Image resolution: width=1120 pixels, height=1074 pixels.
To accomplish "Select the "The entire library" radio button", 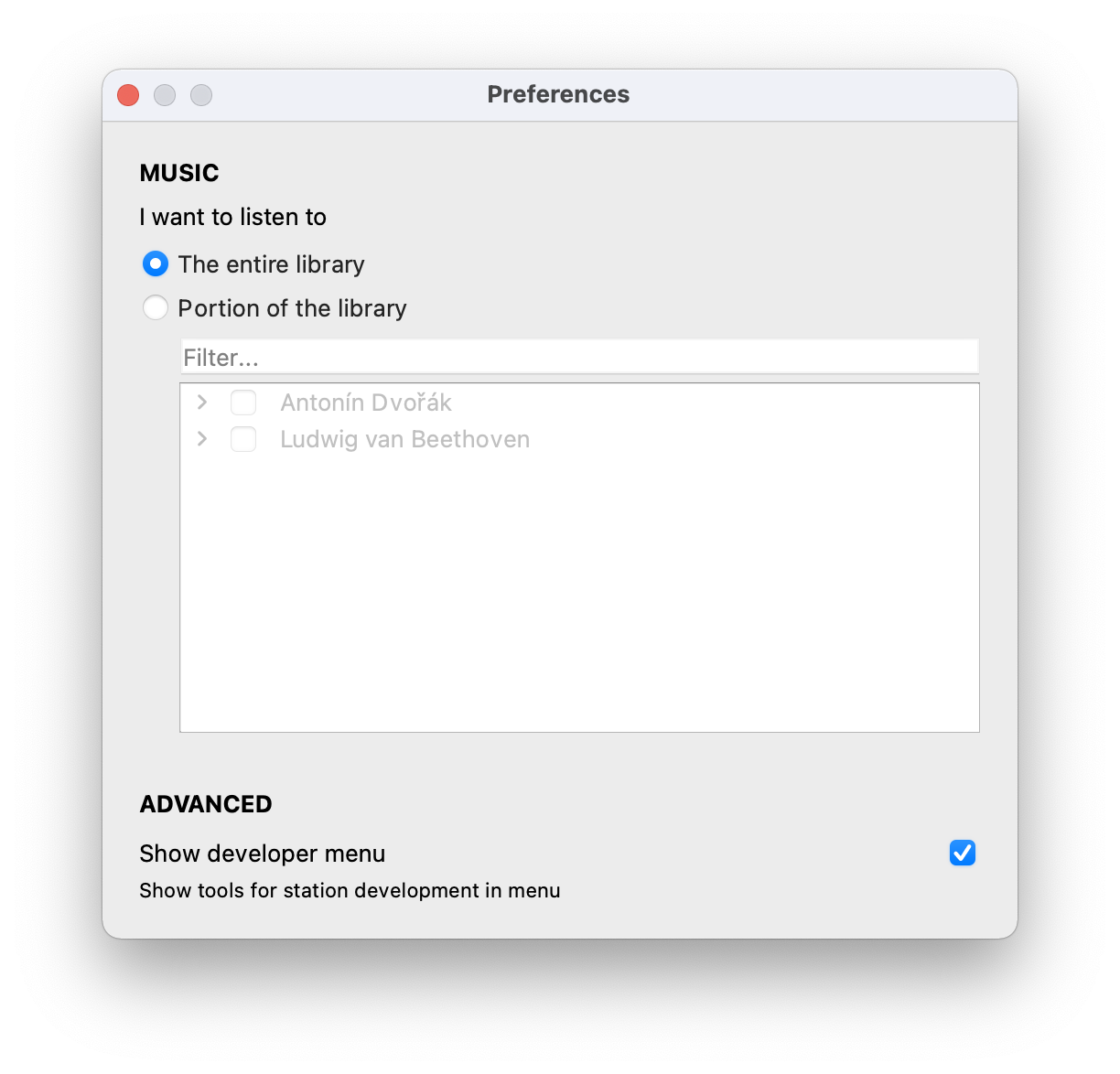I will click(156, 263).
